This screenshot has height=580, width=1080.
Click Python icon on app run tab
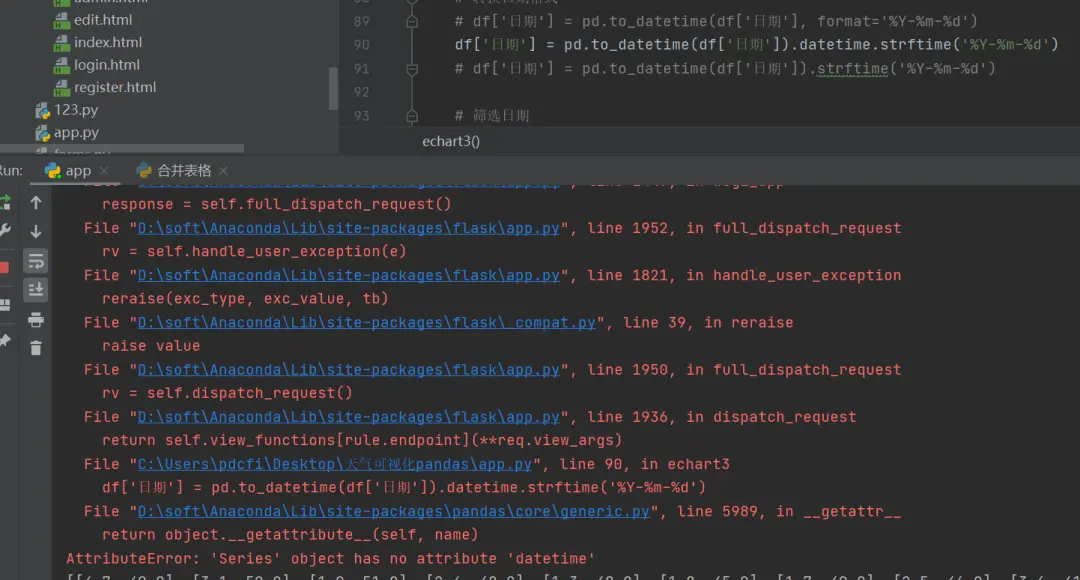[52, 171]
